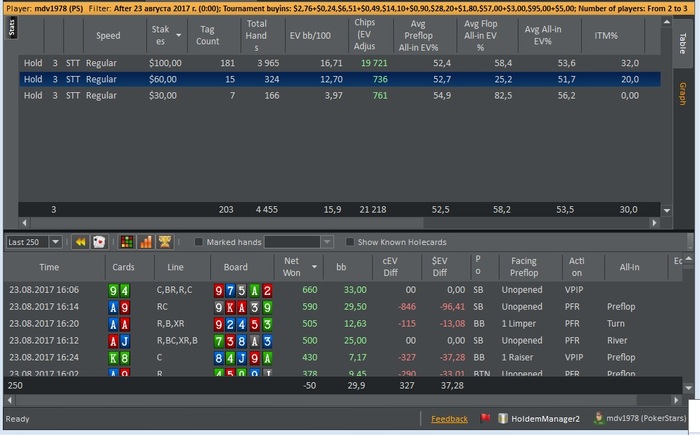Click the 19 721 chips EV value
700x435 pixels.
374,63
